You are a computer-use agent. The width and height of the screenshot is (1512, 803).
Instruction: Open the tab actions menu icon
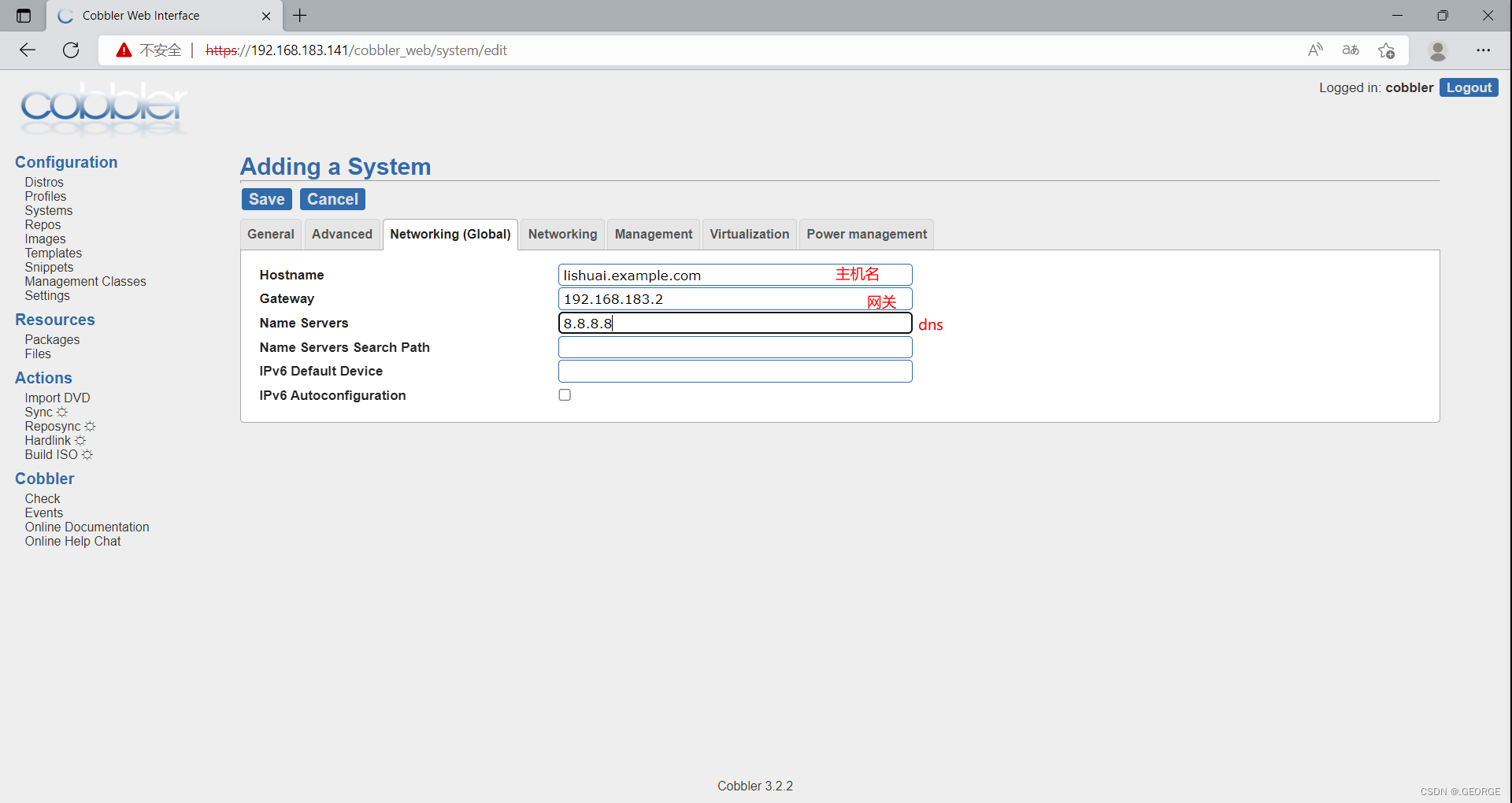click(x=24, y=16)
